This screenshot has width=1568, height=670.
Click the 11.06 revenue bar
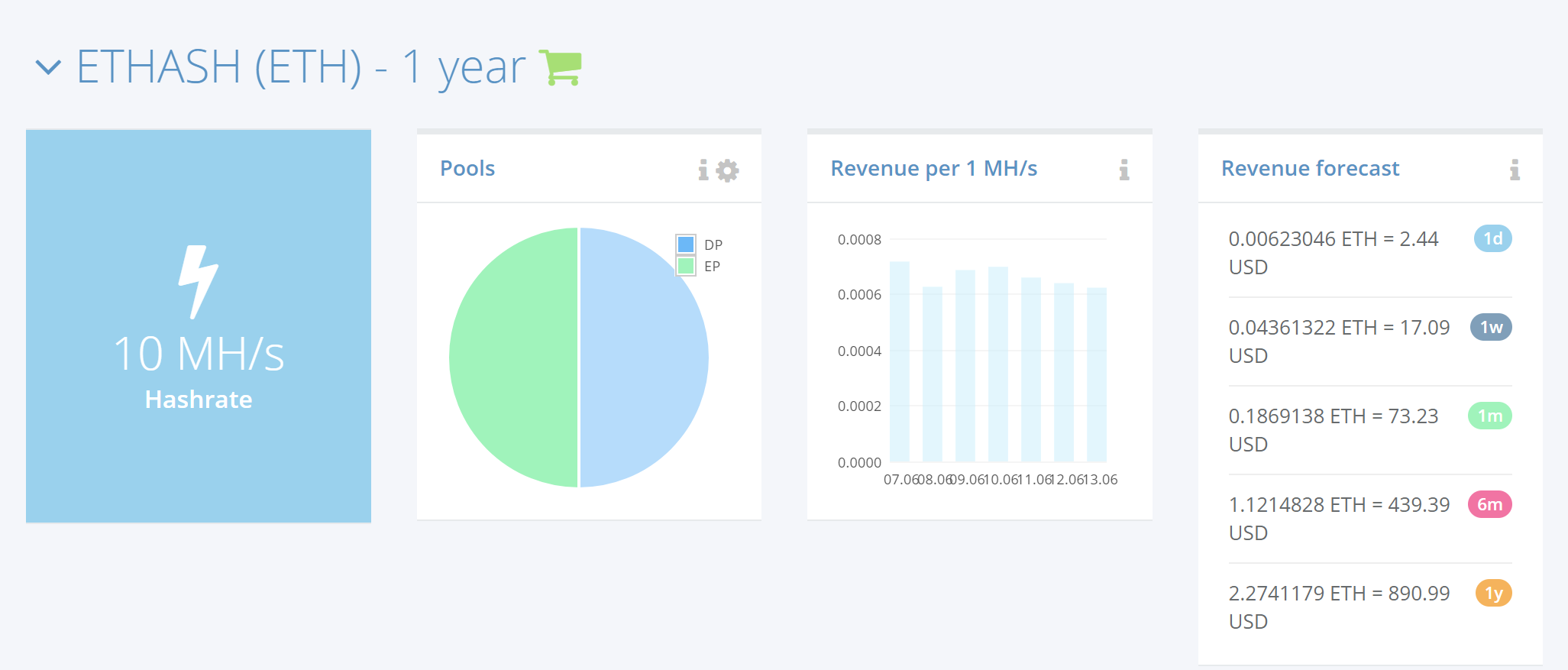pos(1031,370)
